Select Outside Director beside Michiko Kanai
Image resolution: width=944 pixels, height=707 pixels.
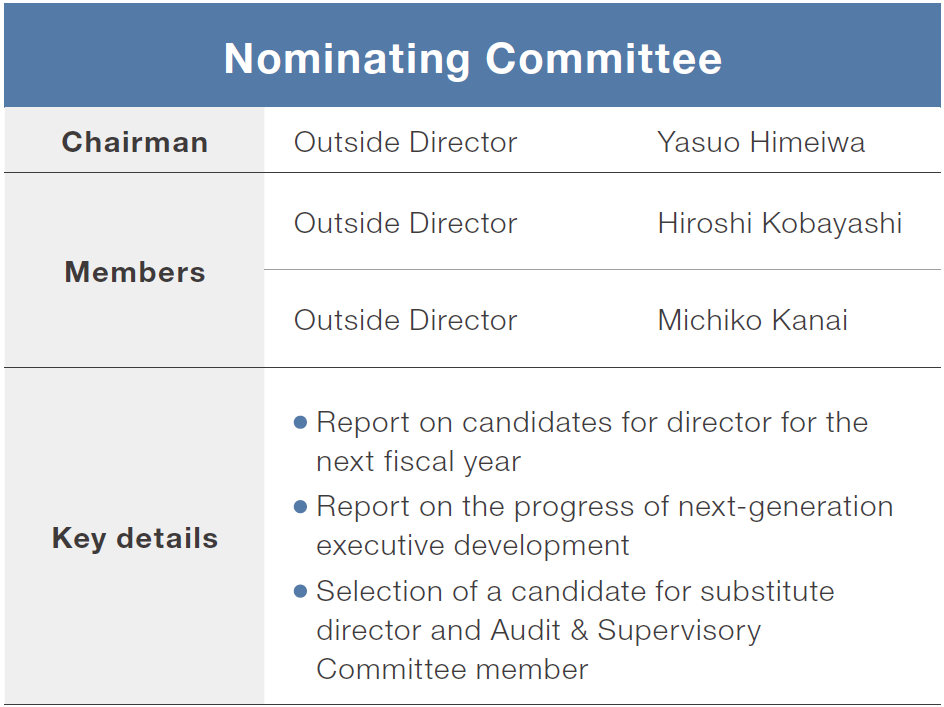(x=405, y=320)
